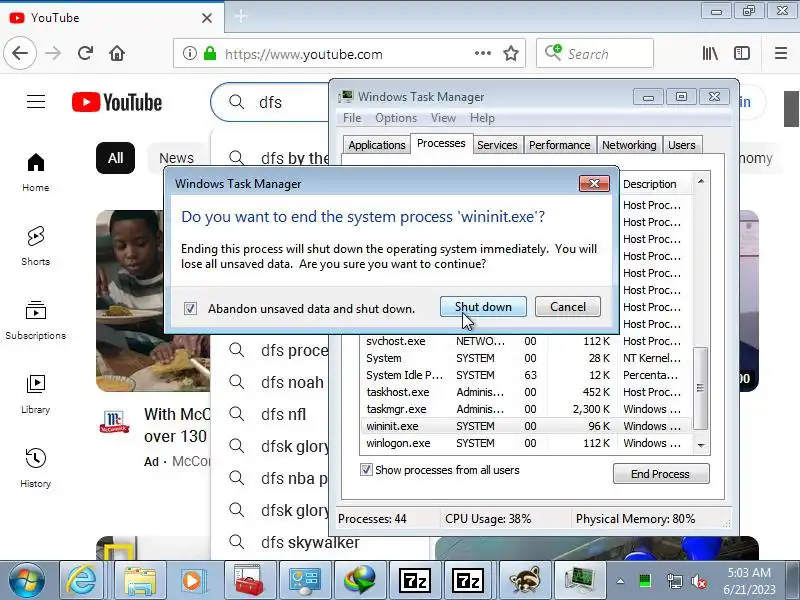This screenshot has height=600, width=800.
Task: Click Firefox back navigation arrow
Action: click(20, 53)
